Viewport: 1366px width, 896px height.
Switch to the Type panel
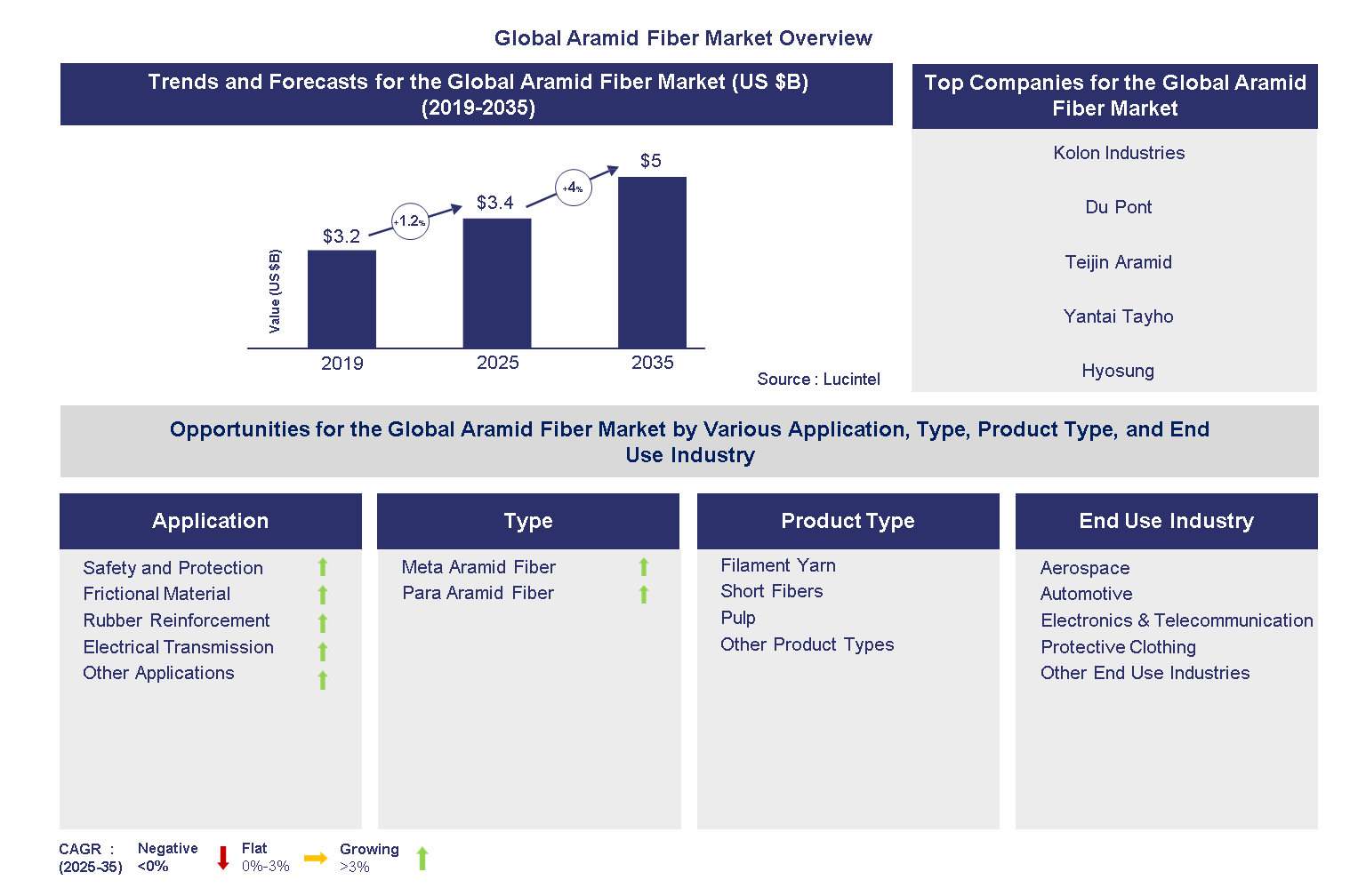[528, 521]
